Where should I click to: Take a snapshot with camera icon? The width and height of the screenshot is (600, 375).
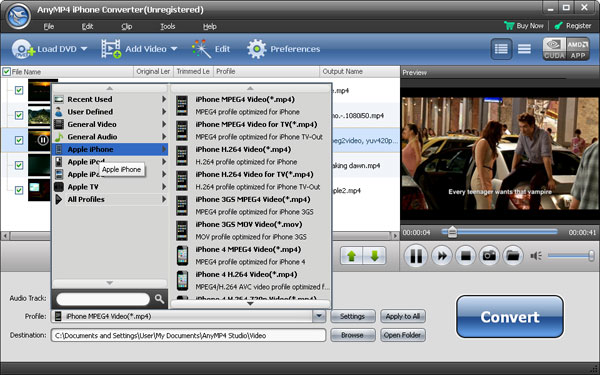tap(489, 256)
